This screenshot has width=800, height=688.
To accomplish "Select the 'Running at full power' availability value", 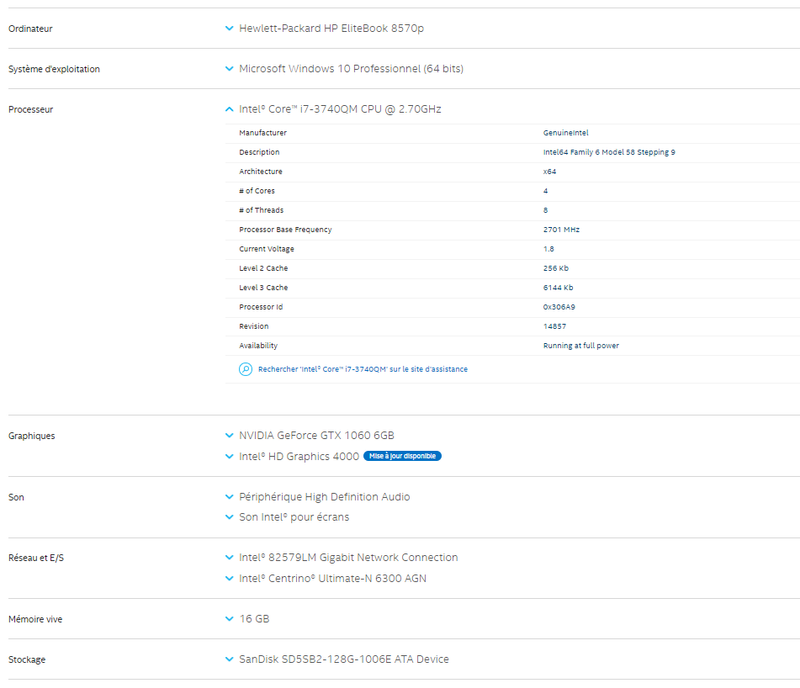I will 581,346.
